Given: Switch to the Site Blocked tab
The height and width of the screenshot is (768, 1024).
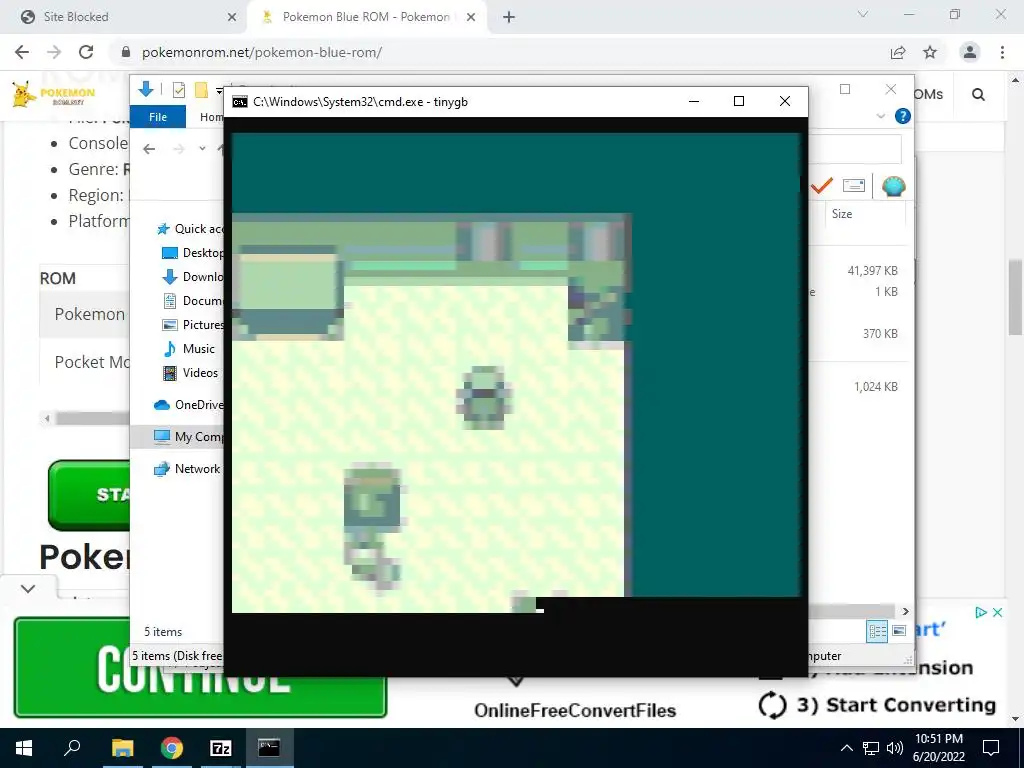Looking at the screenshot, I should [122, 17].
